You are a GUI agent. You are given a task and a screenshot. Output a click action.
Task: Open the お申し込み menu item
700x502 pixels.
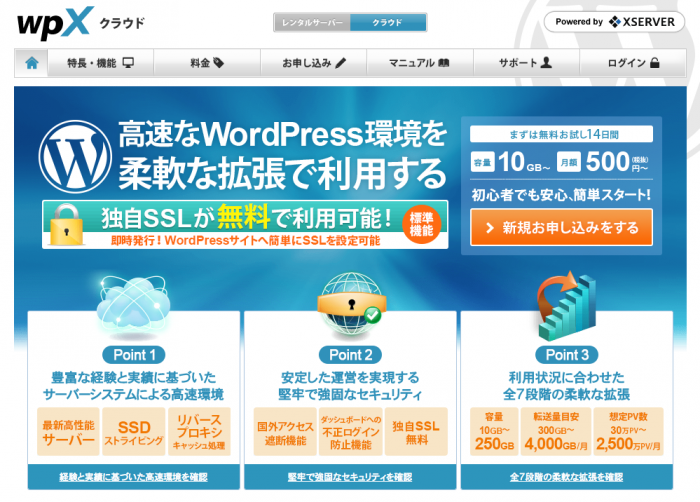[313, 63]
